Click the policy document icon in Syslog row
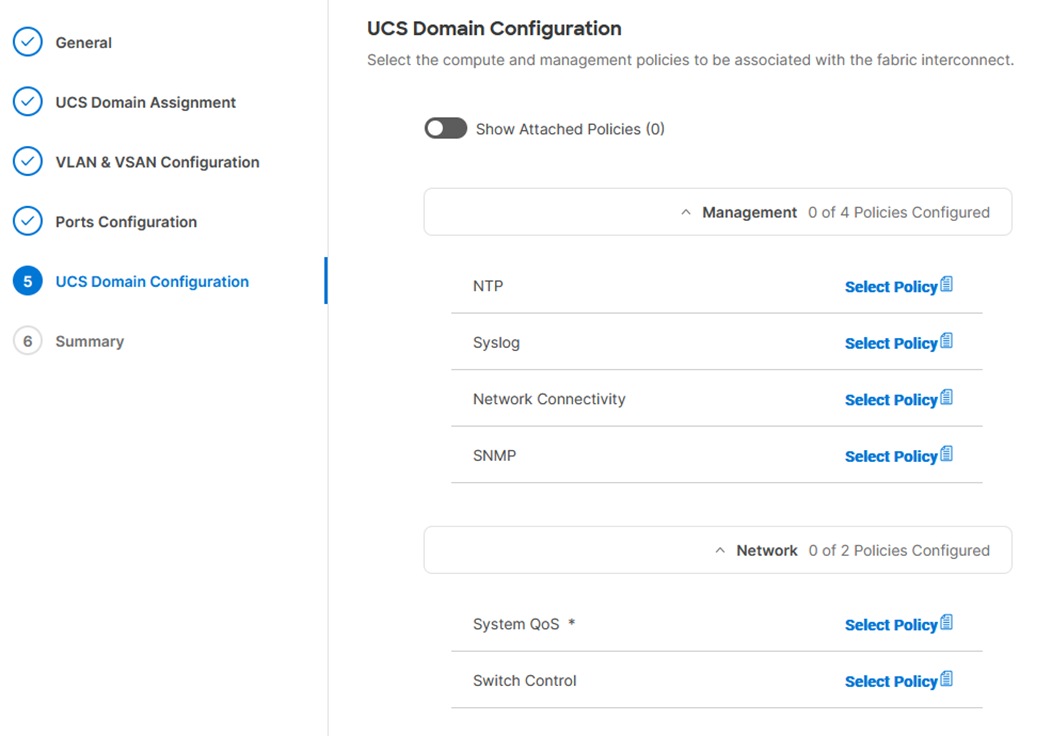 [x=947, y=341]
